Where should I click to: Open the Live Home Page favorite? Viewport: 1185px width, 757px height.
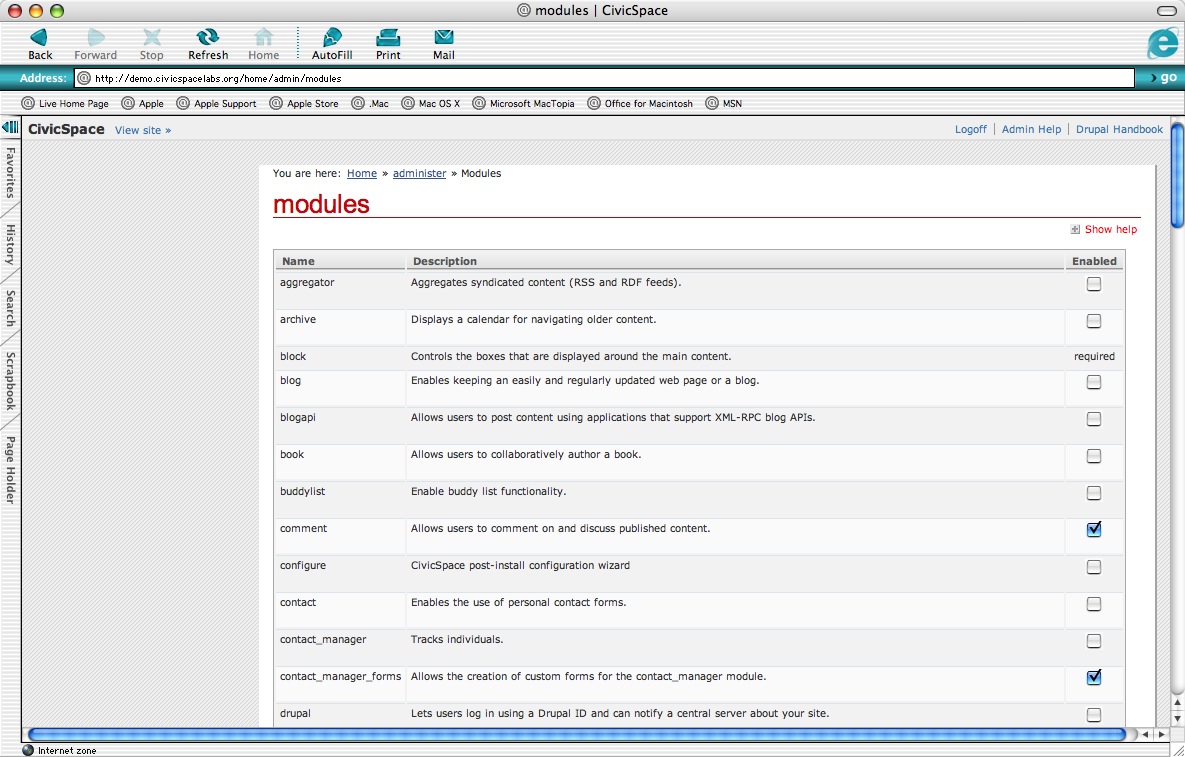(x=65, y=104)
